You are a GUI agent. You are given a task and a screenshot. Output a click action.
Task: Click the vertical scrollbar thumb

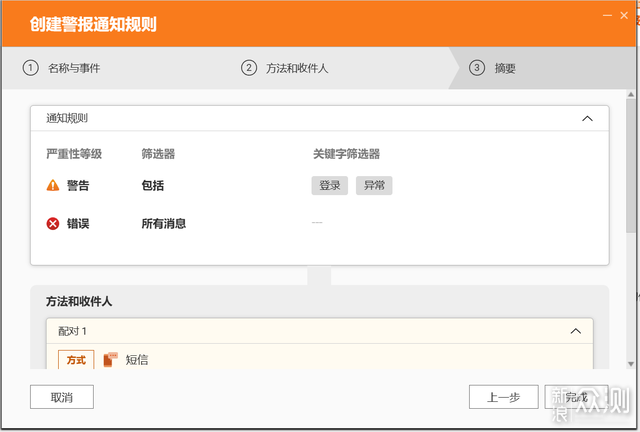(x=631, y=165)
